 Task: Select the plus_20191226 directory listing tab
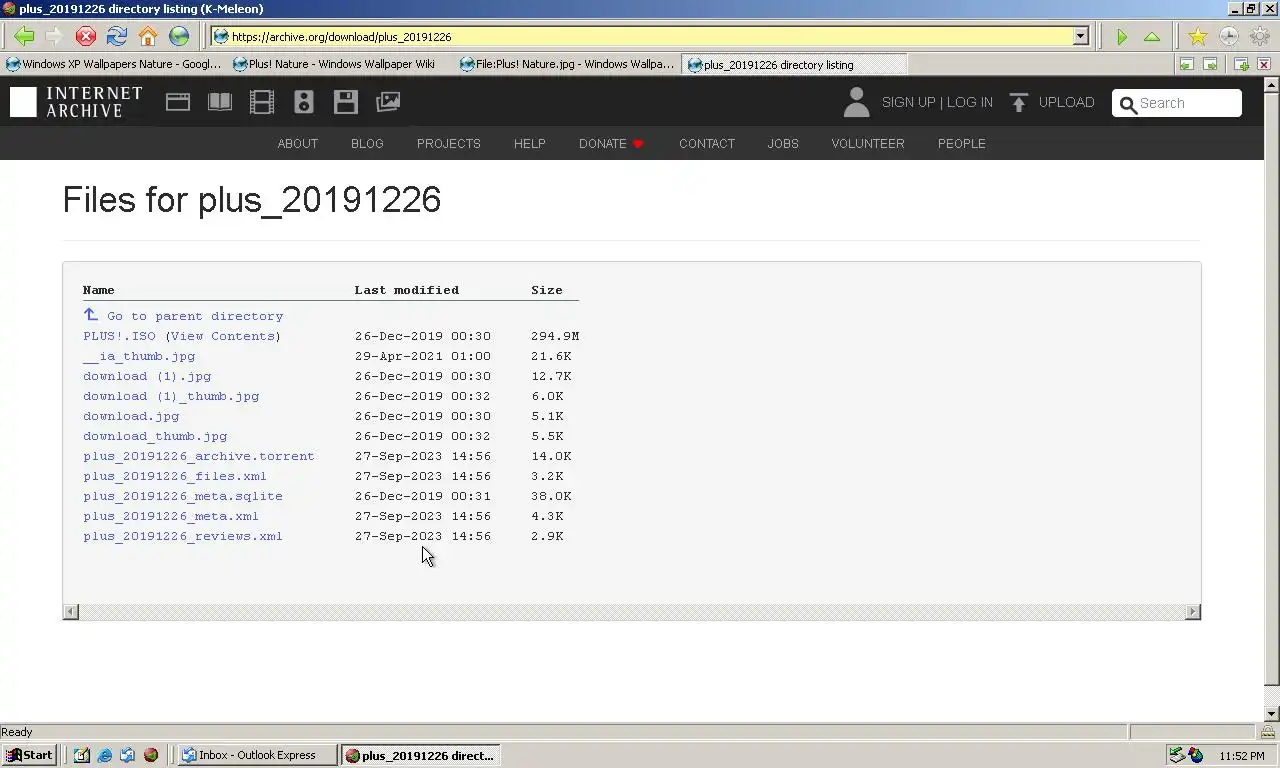point(794,64)
